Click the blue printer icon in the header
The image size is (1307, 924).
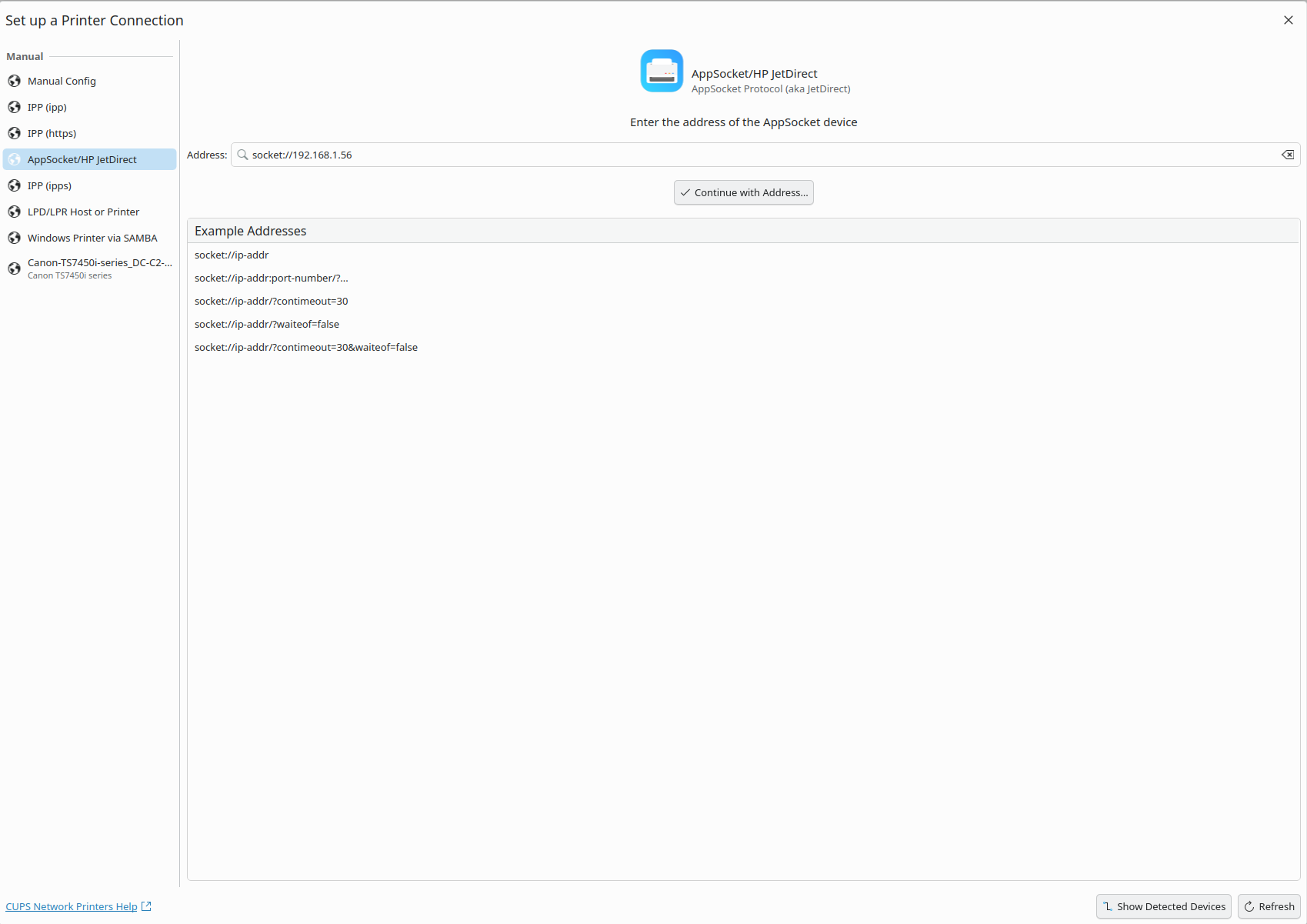(662, 71)
